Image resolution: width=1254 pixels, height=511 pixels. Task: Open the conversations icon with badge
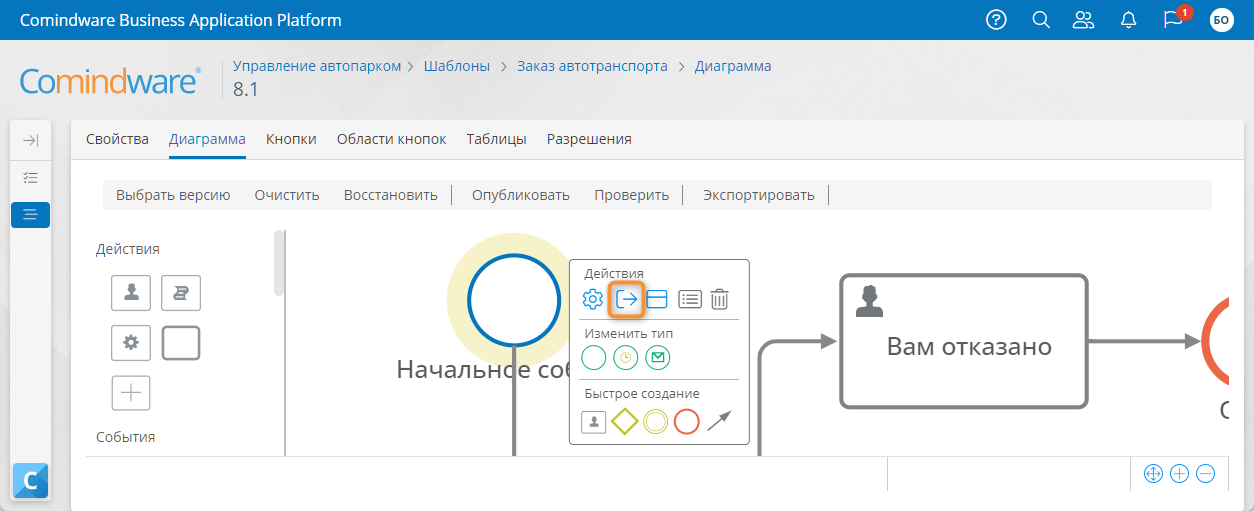click(1174, 20)
